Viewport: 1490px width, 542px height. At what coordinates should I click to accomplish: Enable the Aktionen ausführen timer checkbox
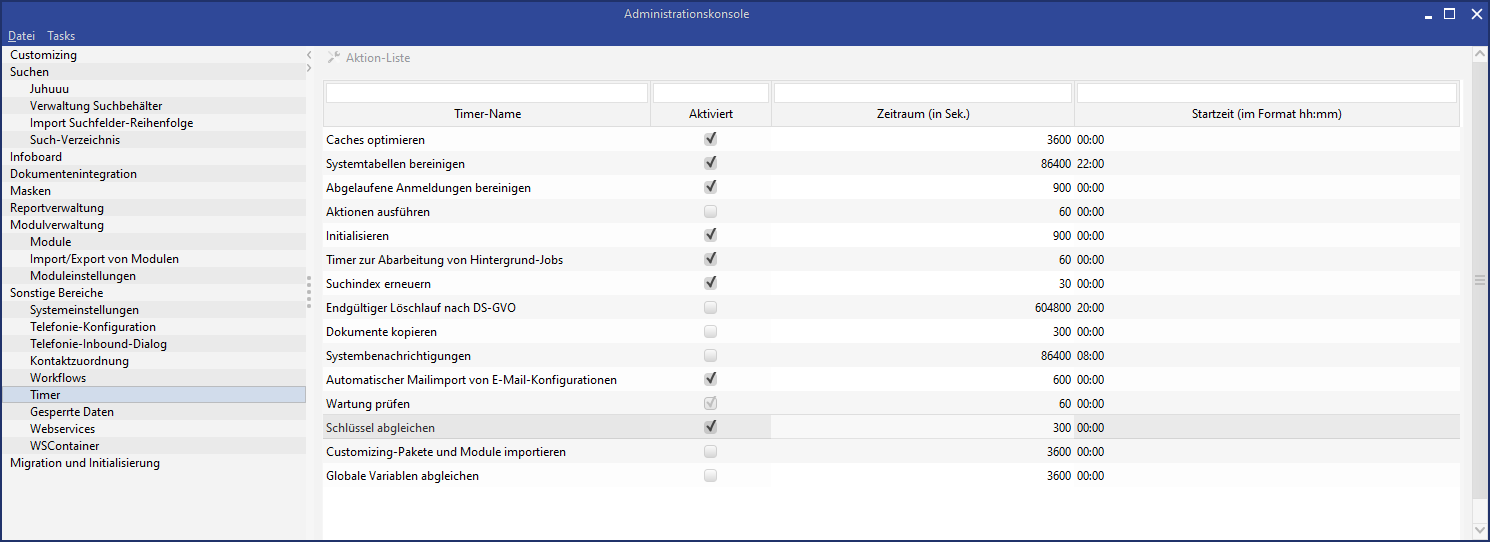pyautogui.click(x=710, y=211)
